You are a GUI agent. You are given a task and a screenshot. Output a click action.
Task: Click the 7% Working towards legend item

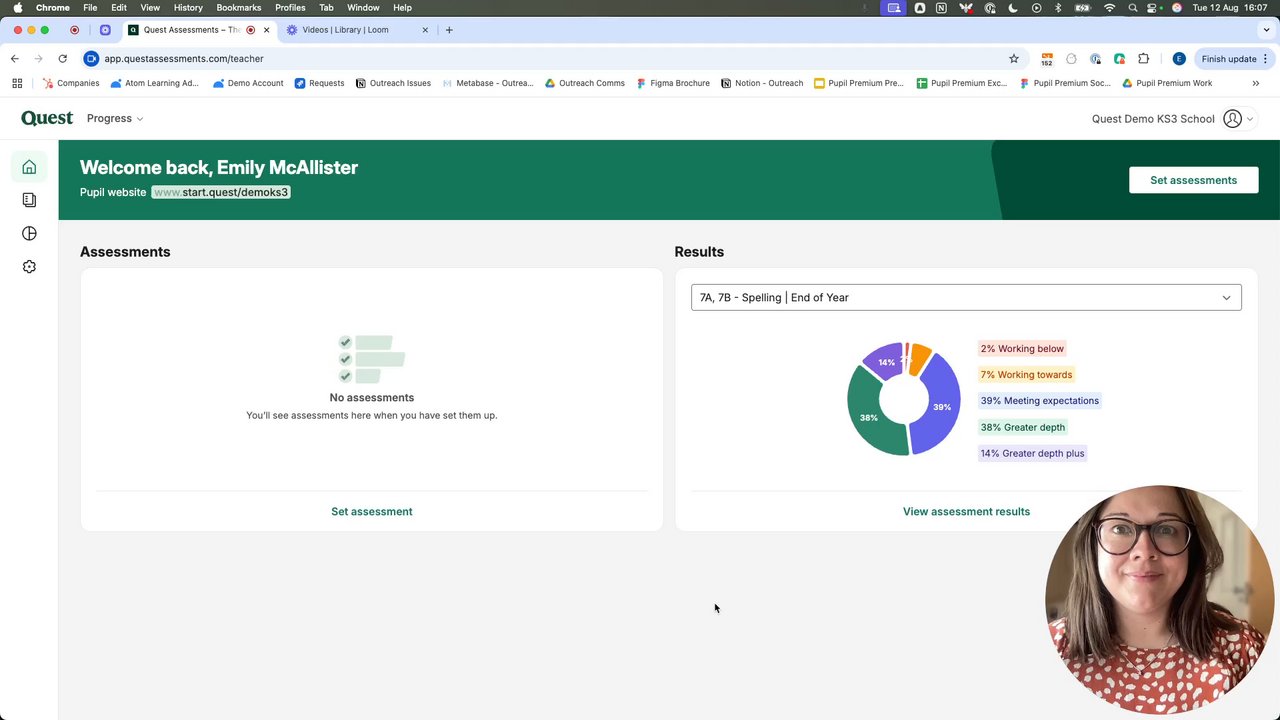pyautogui.click(x=1026, y=375)
